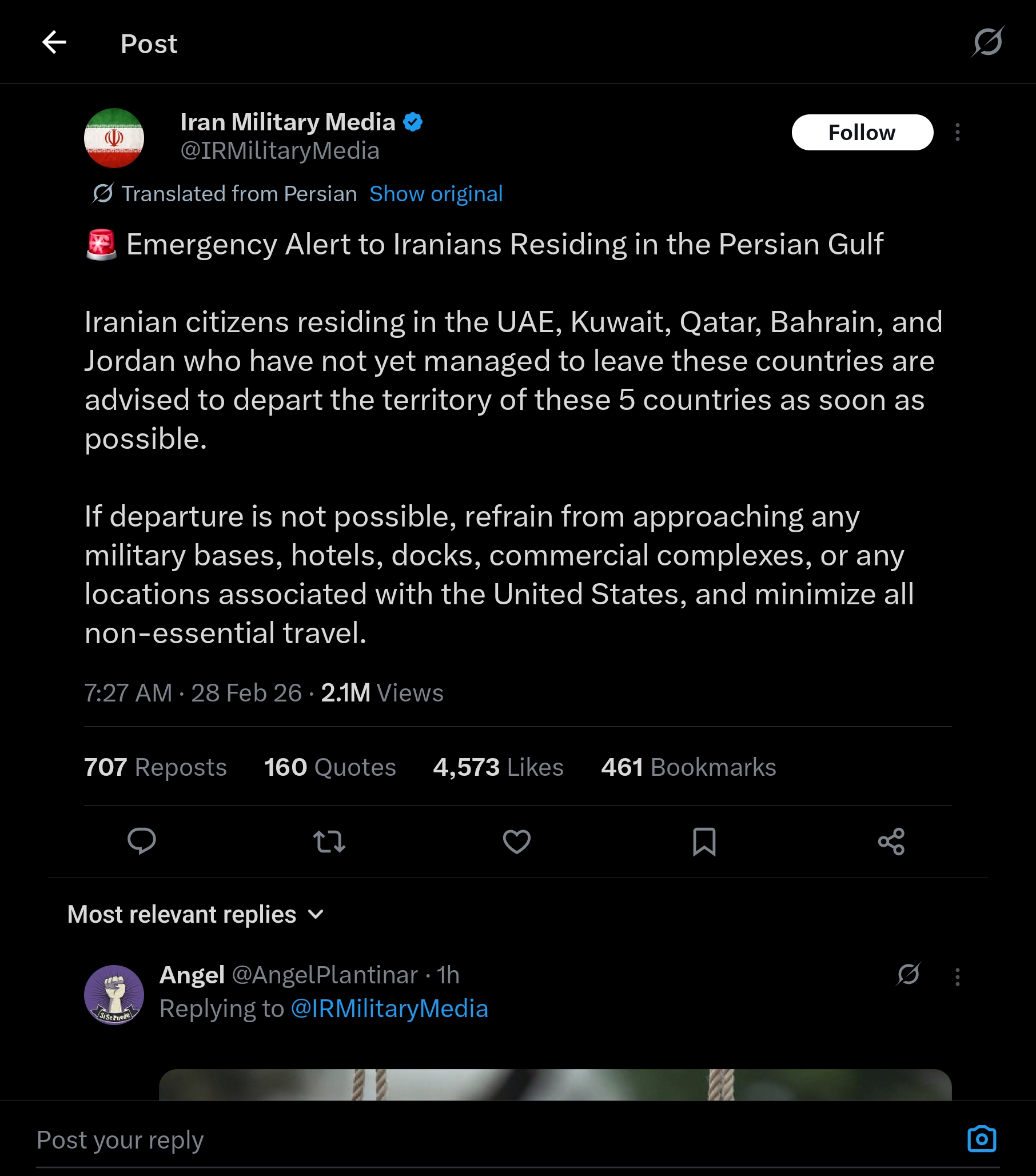The height and width of the screenshot is (1176, 1036).
Task: Follow Iran Military Media
Action: point(862,132)
